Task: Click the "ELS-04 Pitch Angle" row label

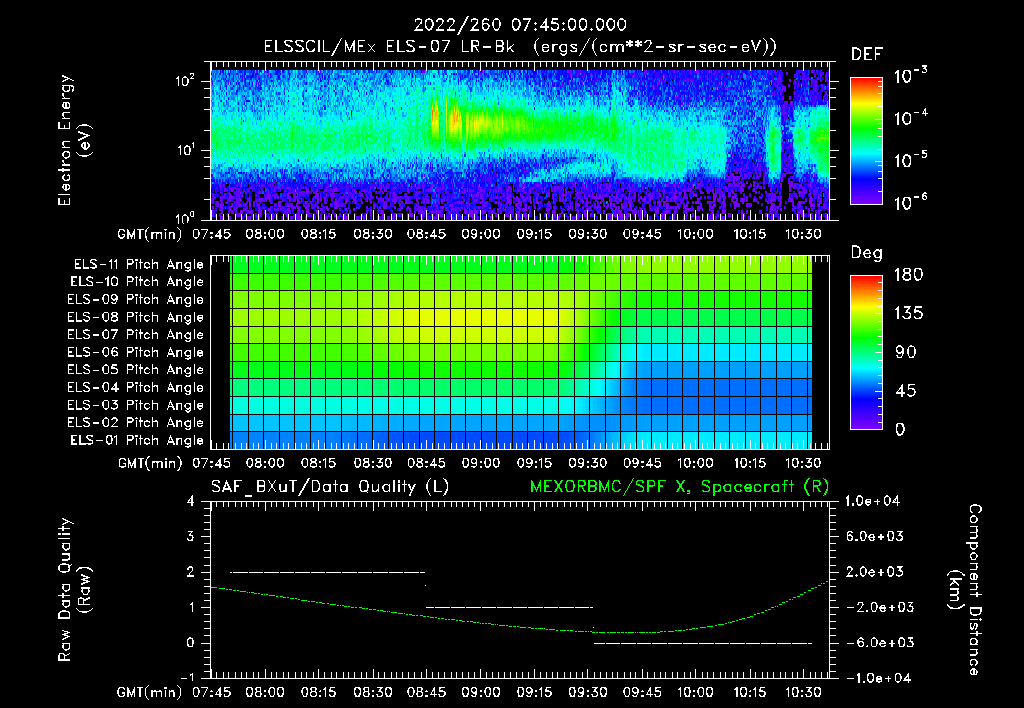Action: (x=136, y=387)
